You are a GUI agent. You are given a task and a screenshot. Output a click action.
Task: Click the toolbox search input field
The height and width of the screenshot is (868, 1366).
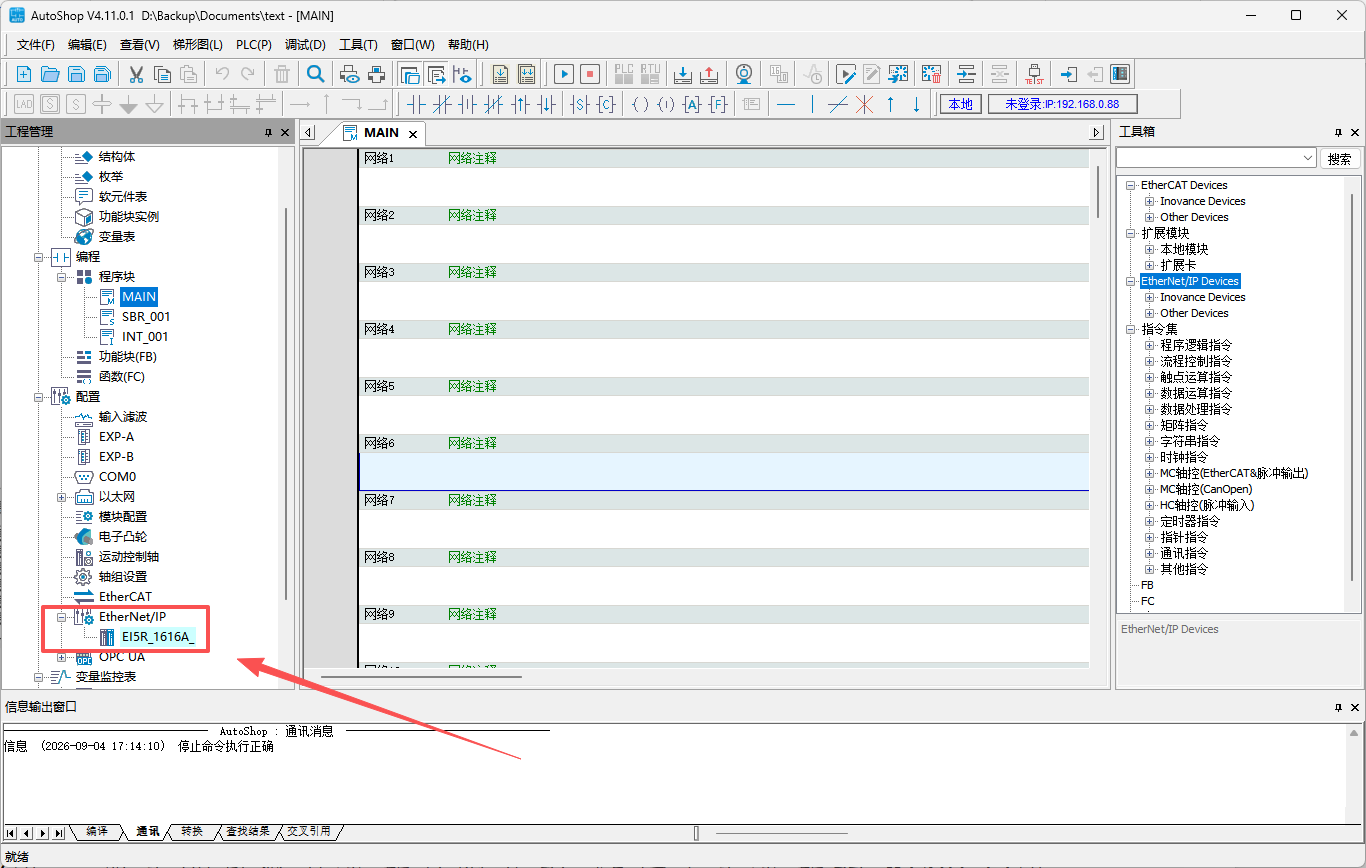tap(1208, 158)
